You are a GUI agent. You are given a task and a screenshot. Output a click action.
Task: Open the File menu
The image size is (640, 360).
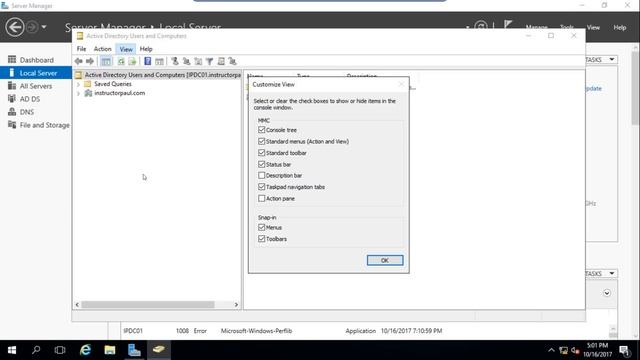[81, 49]
